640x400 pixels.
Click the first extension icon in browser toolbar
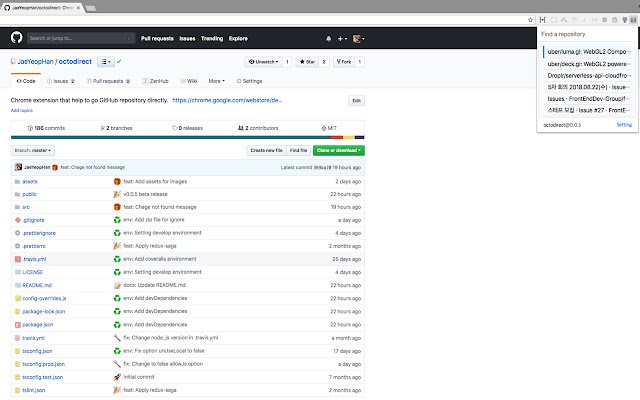(542, 20)
